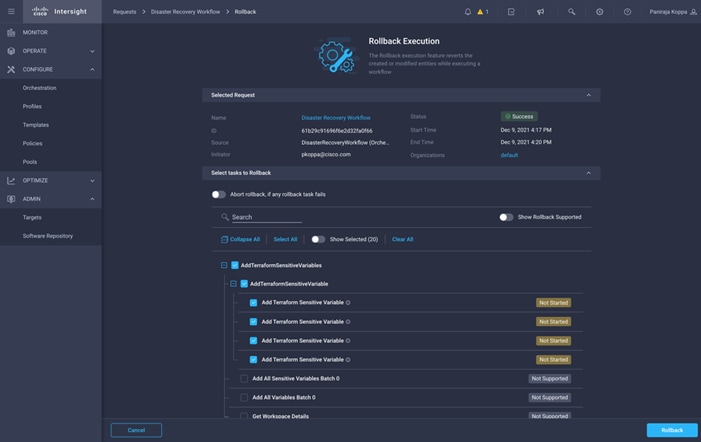Check Add All Variables Batch 0 checkbox
The width and height of the screenshot is (701, 442).
(244, 397)
